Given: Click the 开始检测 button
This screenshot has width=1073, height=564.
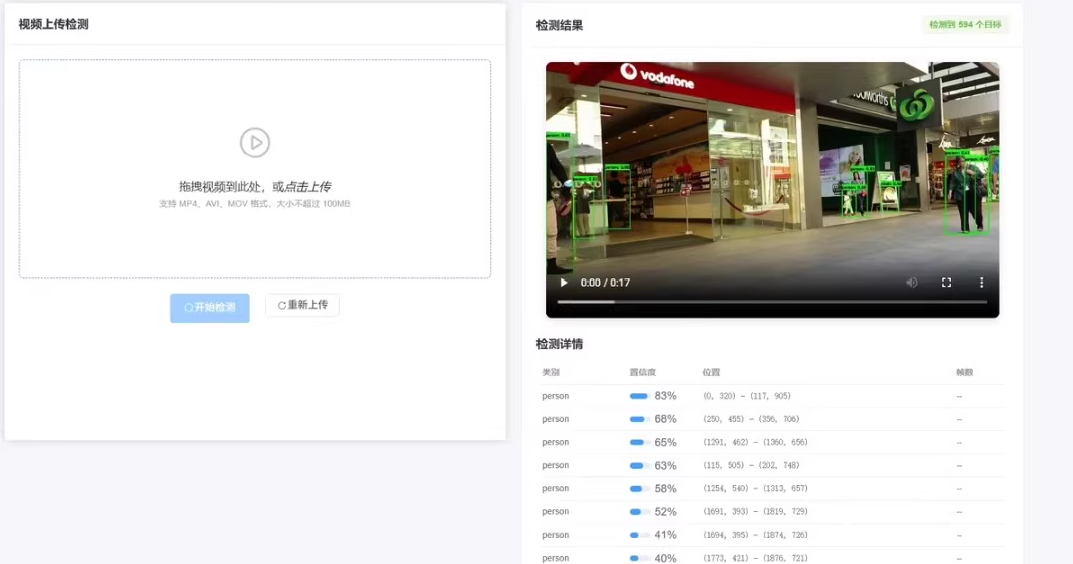Looking at the screenshot, I should pos(209,308).
